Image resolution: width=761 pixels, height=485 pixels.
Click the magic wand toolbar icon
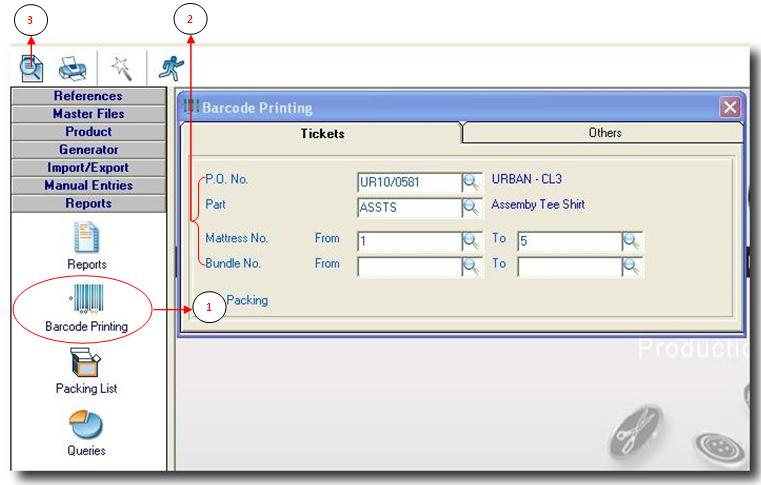pos(122,68)
